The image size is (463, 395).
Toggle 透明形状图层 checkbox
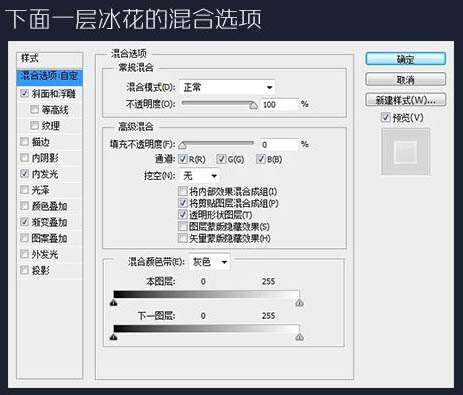click(x=183, y=215)
